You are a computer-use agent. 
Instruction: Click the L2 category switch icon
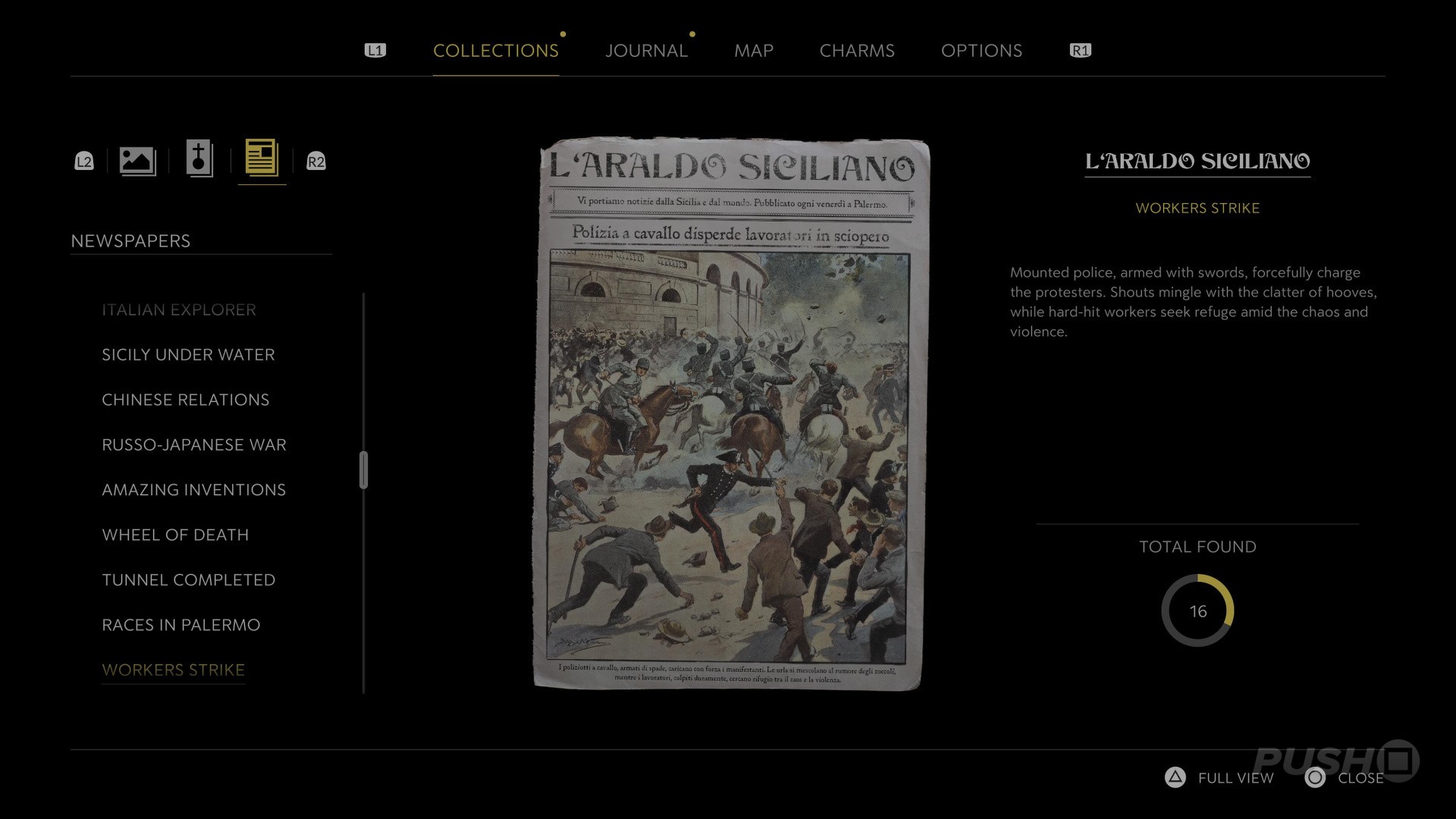[84, 161]
